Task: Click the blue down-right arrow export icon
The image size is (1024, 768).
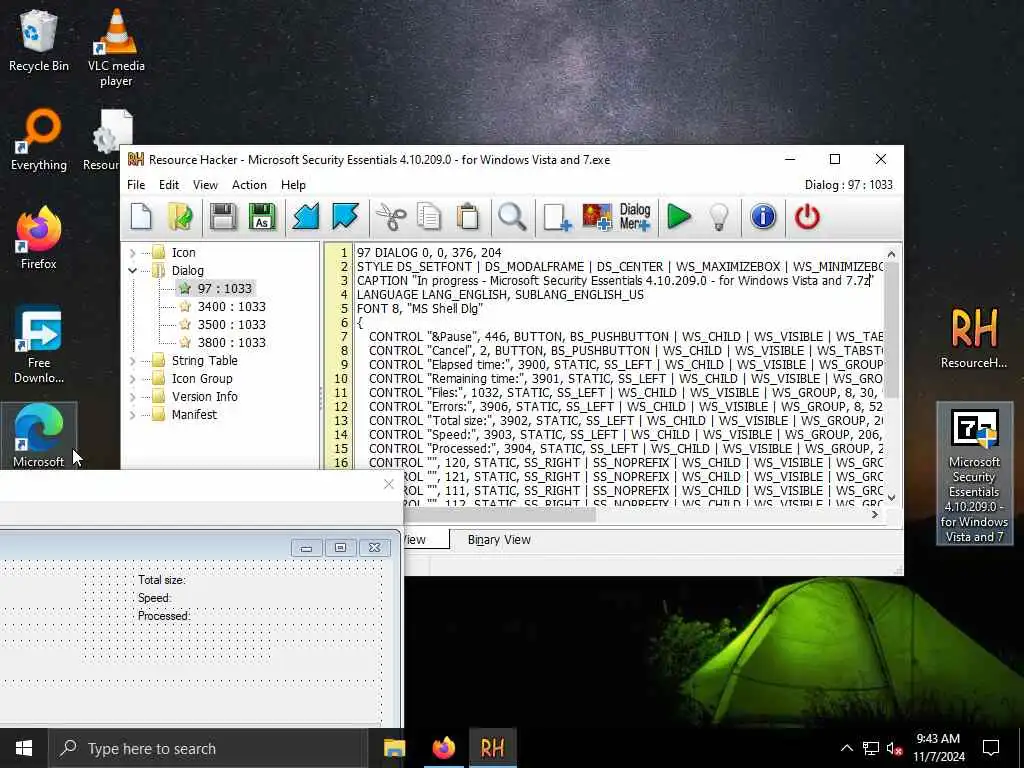Action: pyautogui.click(x=345, y=217)
